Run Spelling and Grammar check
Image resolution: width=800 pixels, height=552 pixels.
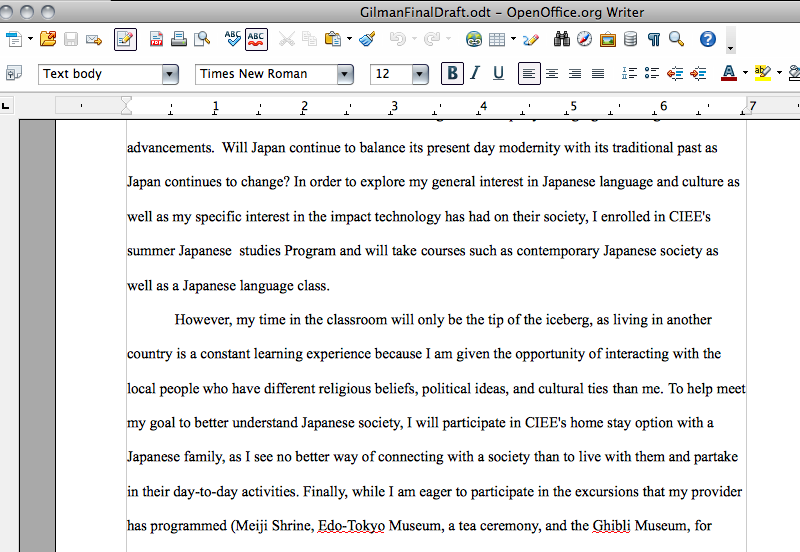point(233,39)
